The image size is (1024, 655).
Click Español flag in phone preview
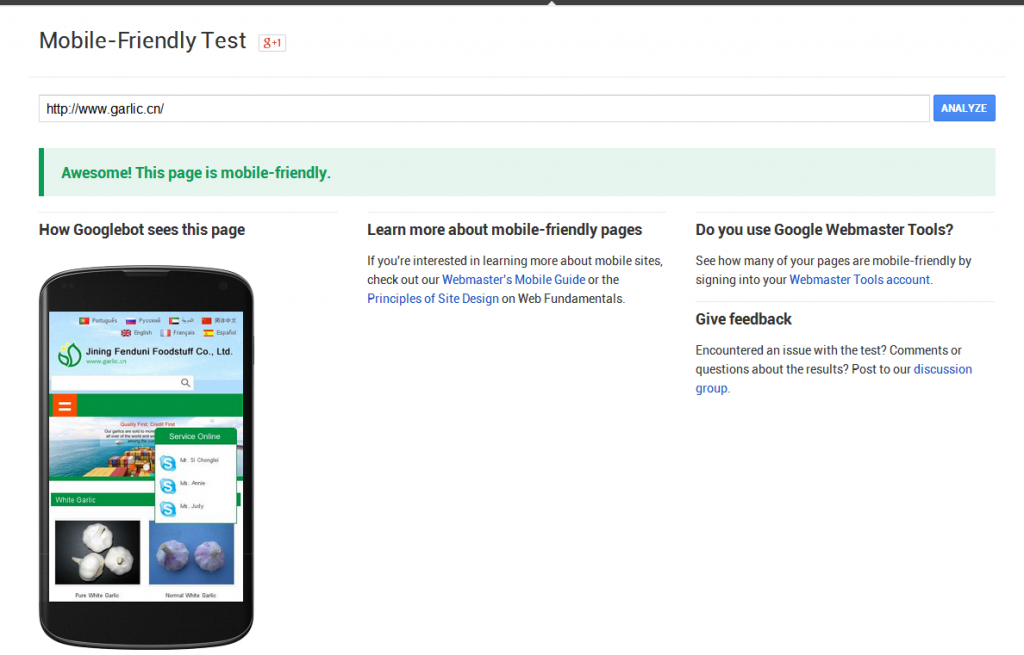pos(208,333)
